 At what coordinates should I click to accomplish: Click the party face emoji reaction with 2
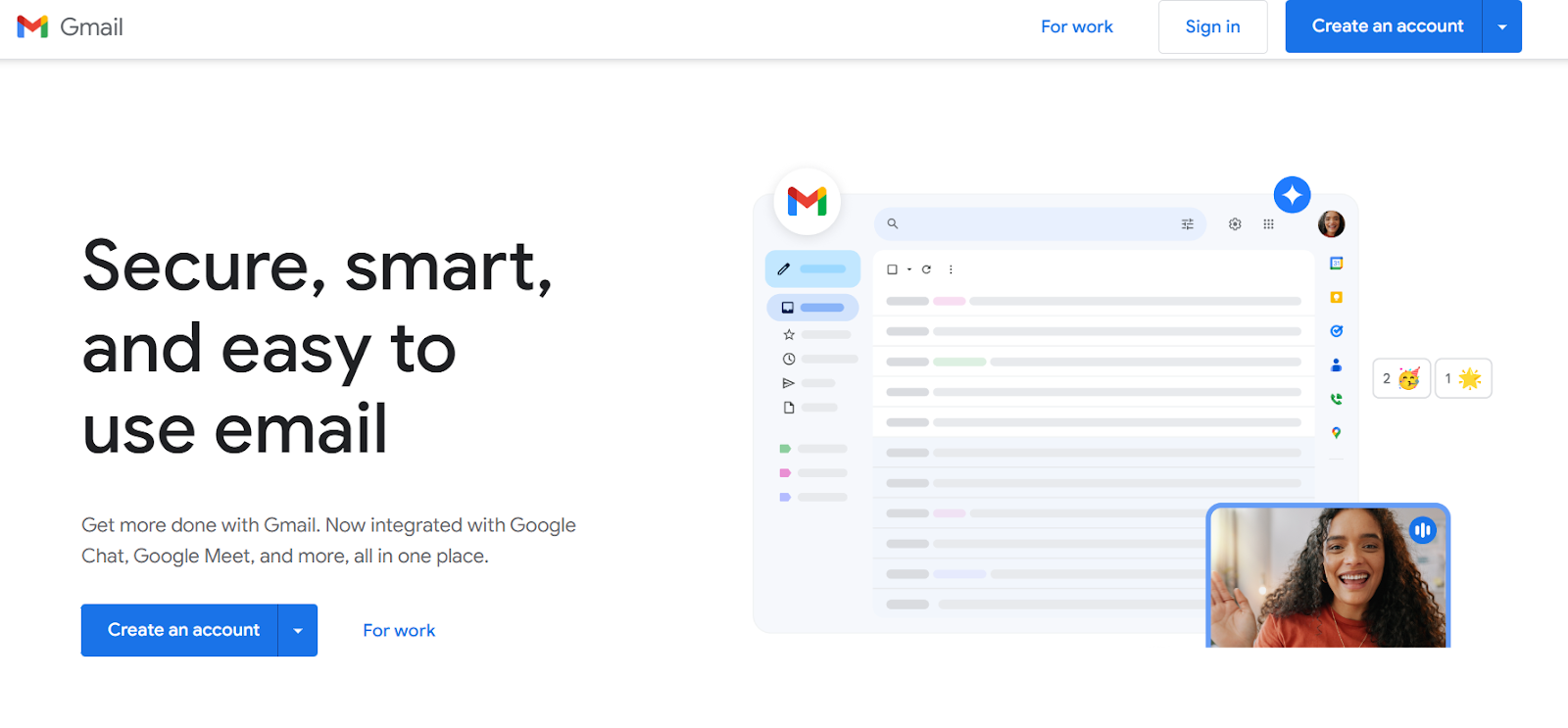click(x=1401, y=378)
